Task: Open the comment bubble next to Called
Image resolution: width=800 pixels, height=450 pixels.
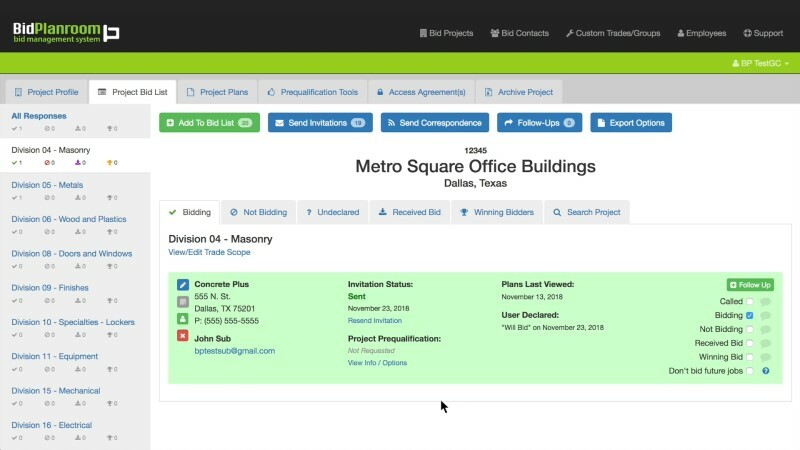Action: 765,302
